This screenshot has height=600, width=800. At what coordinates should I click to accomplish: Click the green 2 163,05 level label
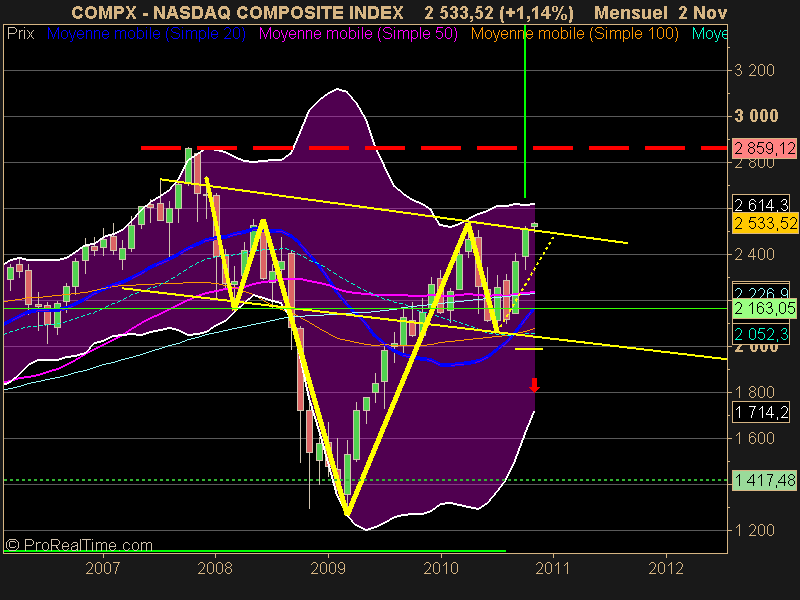[x=764, y=308]
